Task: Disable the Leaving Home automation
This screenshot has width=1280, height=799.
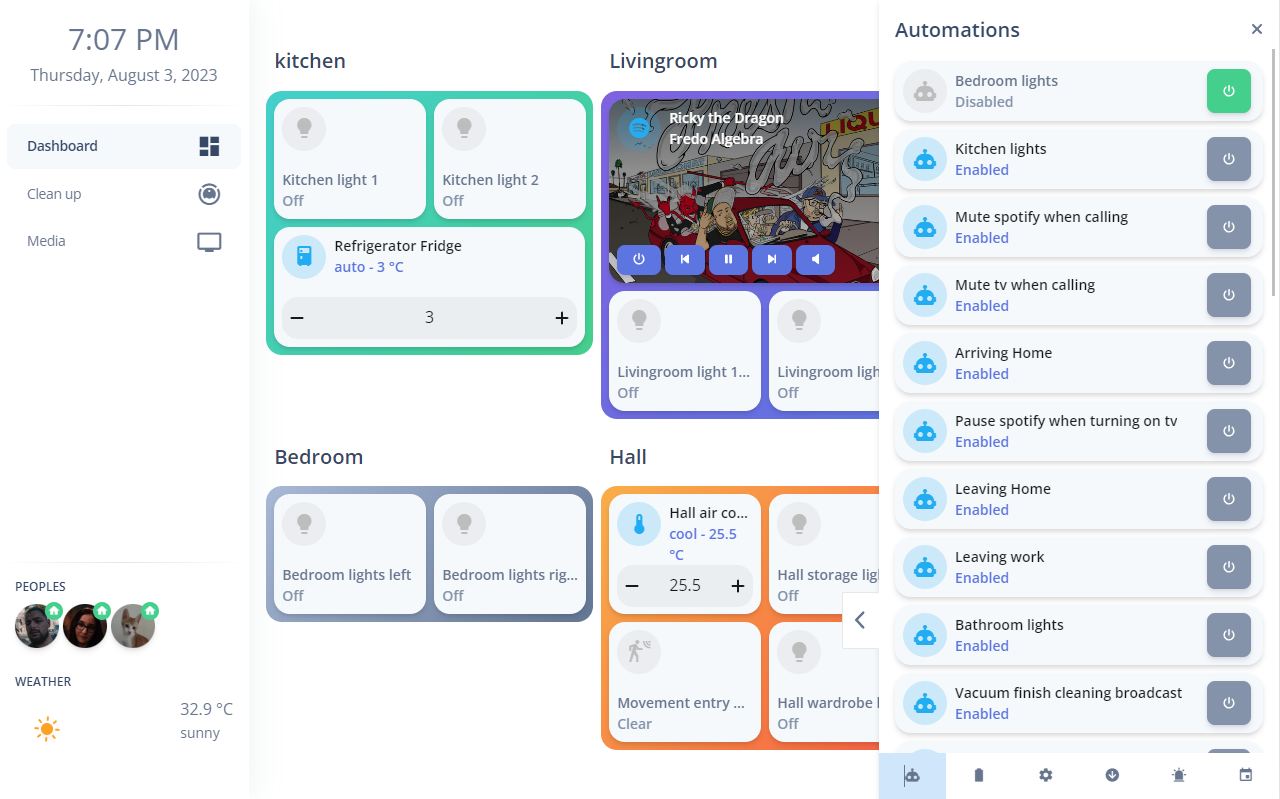Action: pyautogui.click(x=1229, y=499)
